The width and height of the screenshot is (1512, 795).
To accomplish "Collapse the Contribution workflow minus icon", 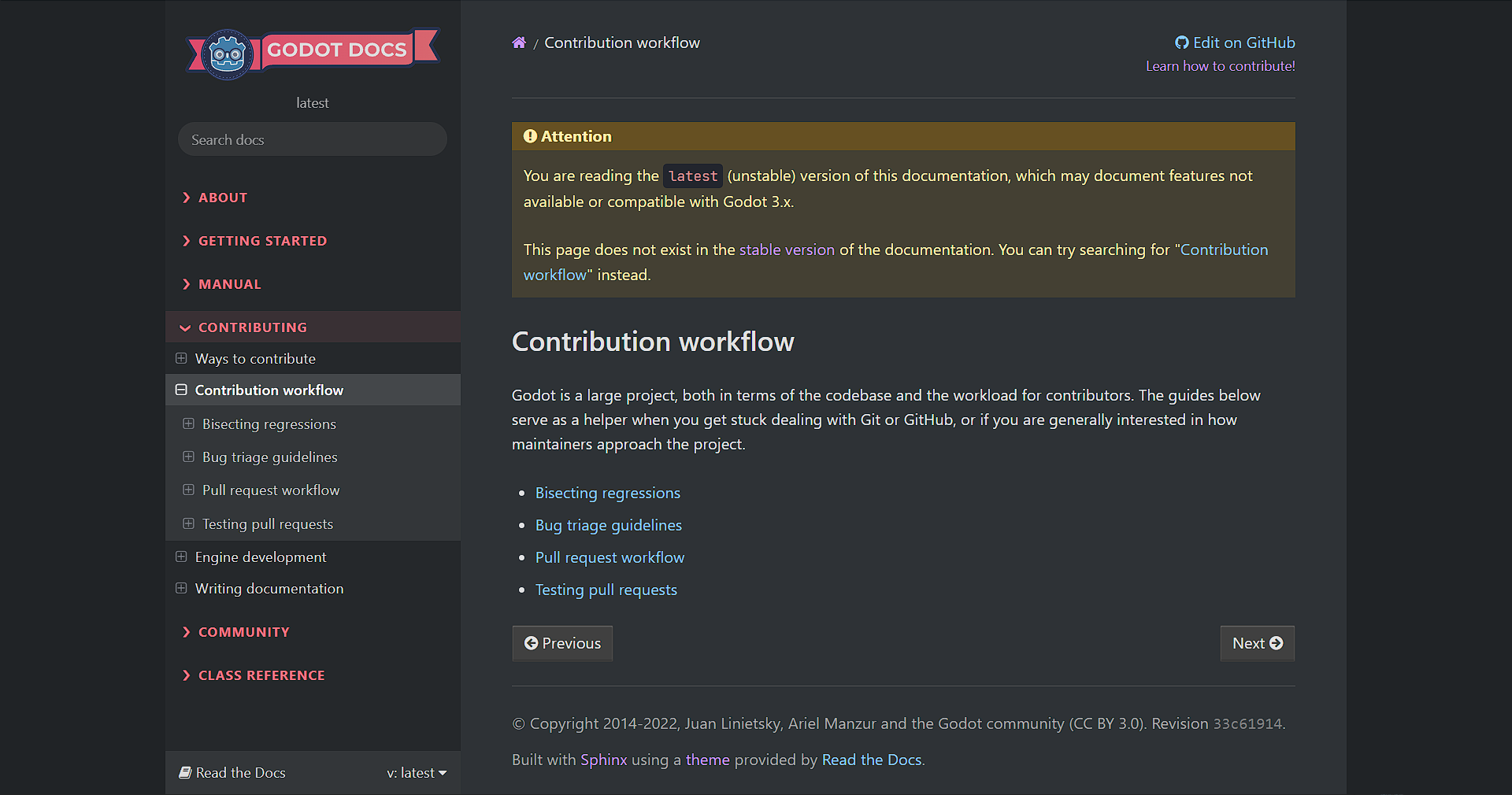I will [181, 390].
